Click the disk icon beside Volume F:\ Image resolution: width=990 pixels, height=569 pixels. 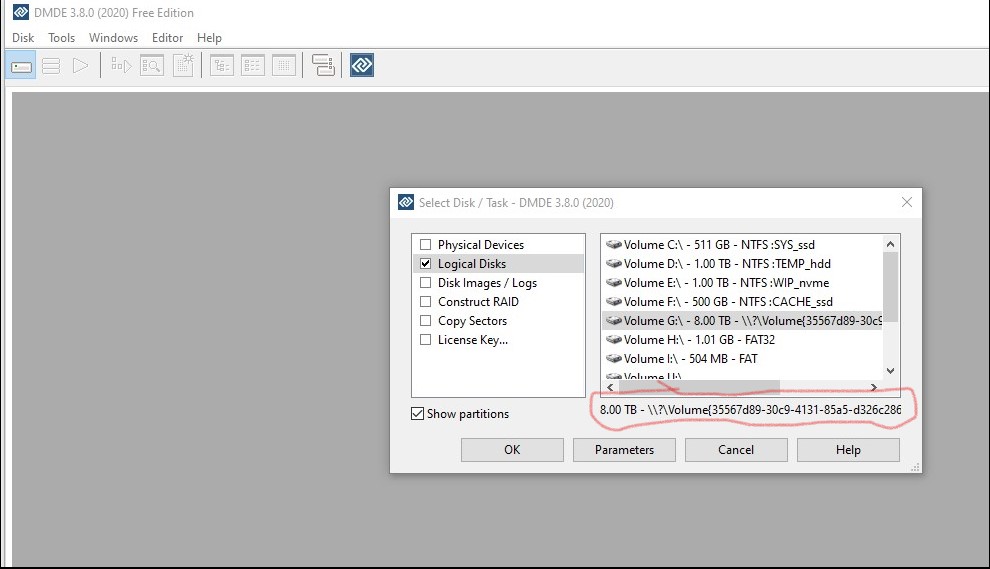click(613, 301)
